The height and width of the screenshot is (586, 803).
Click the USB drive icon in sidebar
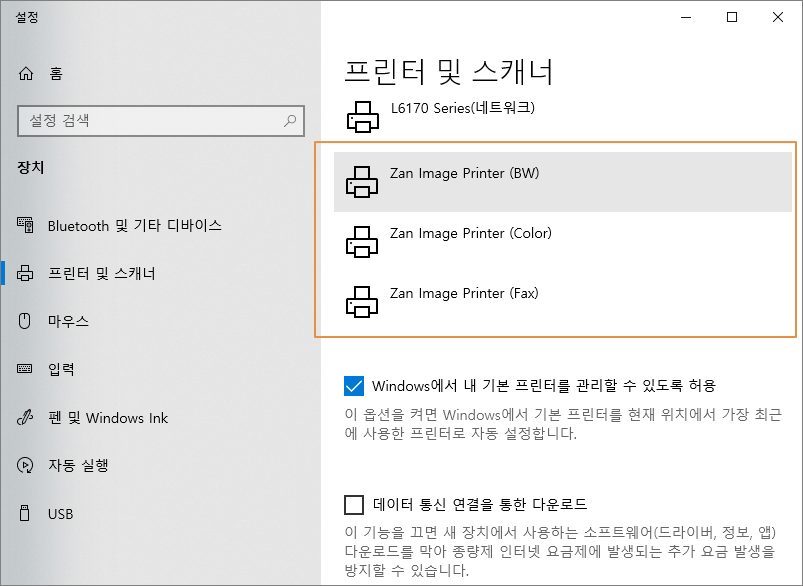click(x=24, y=513)
